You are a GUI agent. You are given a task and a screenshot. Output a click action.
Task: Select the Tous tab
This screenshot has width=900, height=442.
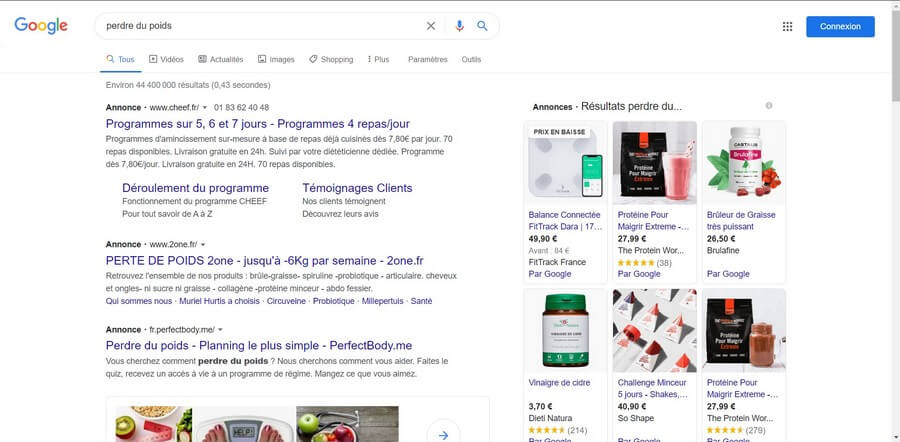click(121, 59)
